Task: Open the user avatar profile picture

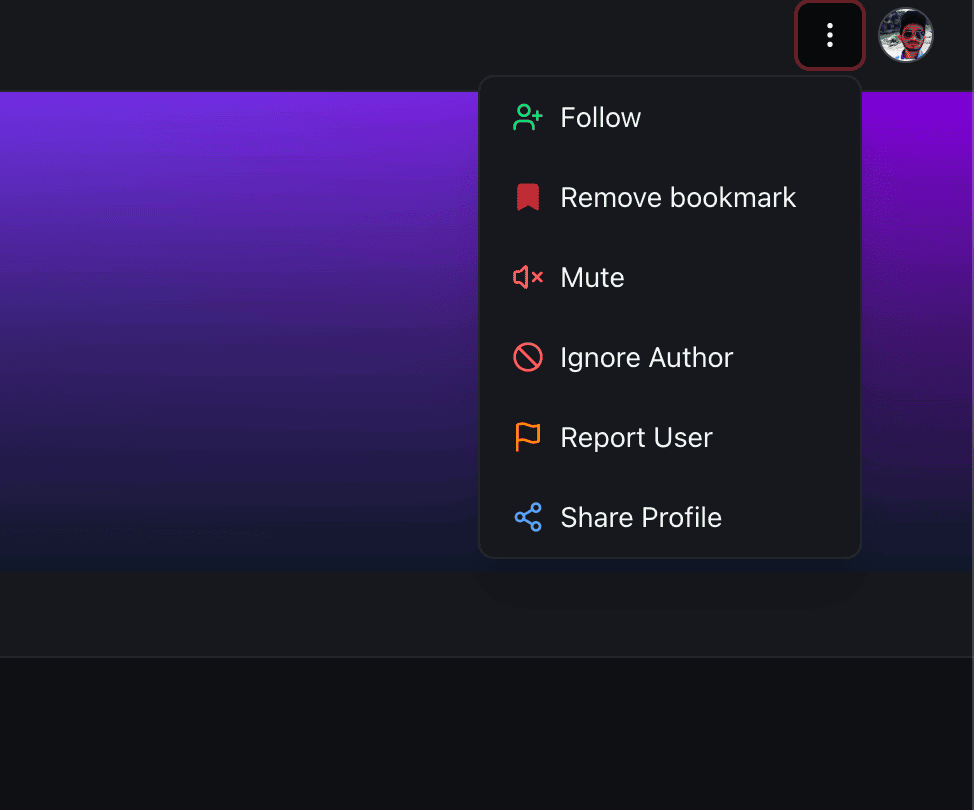Action: (x=905, y=35)
